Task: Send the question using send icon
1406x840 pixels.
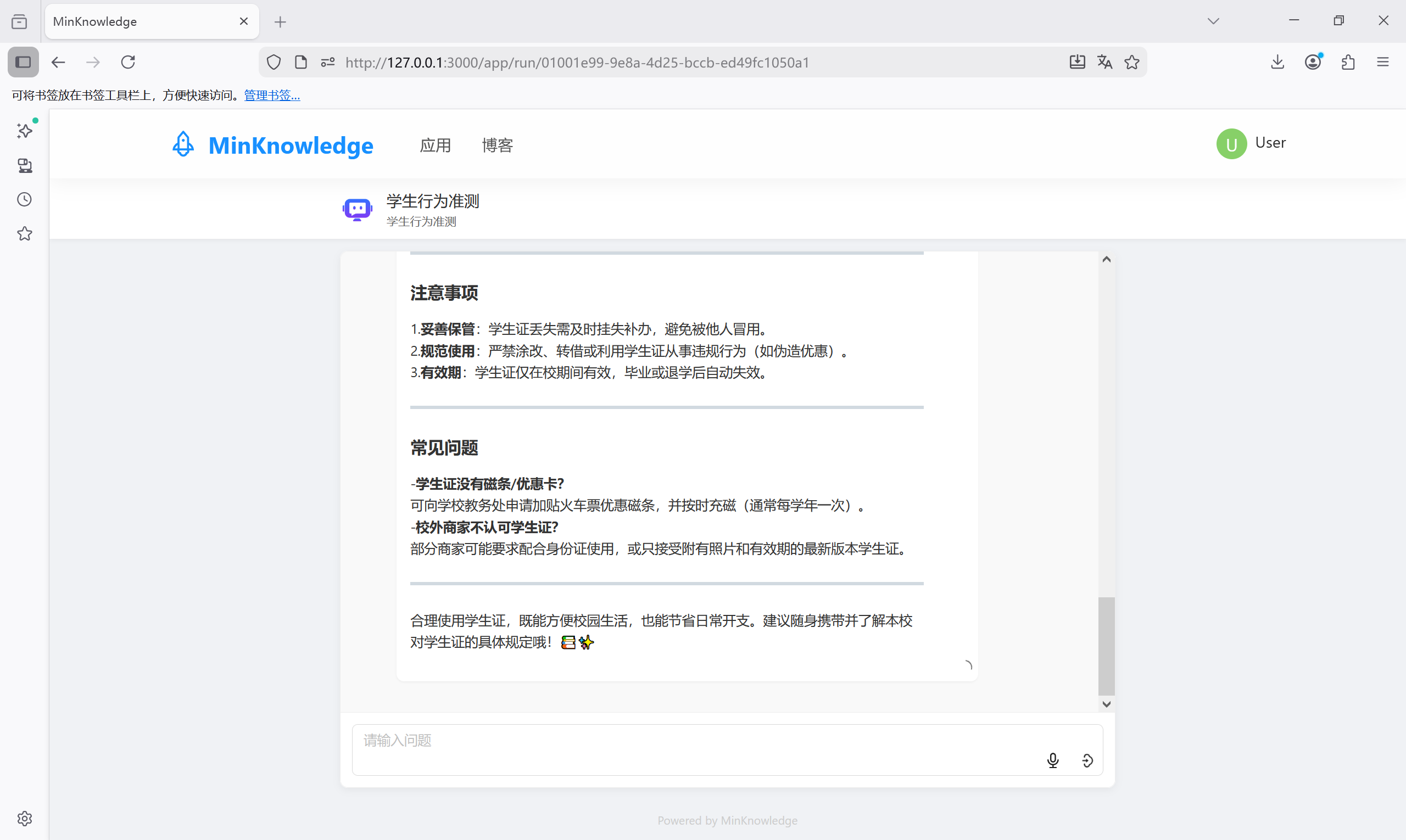Action: [1087, 760]
